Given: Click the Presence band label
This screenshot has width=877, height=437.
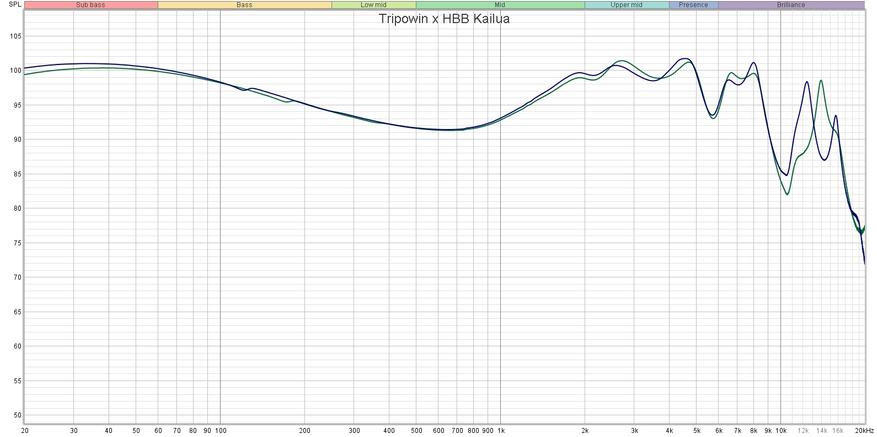Looking at the screenshot, I should tap(693, 5).
